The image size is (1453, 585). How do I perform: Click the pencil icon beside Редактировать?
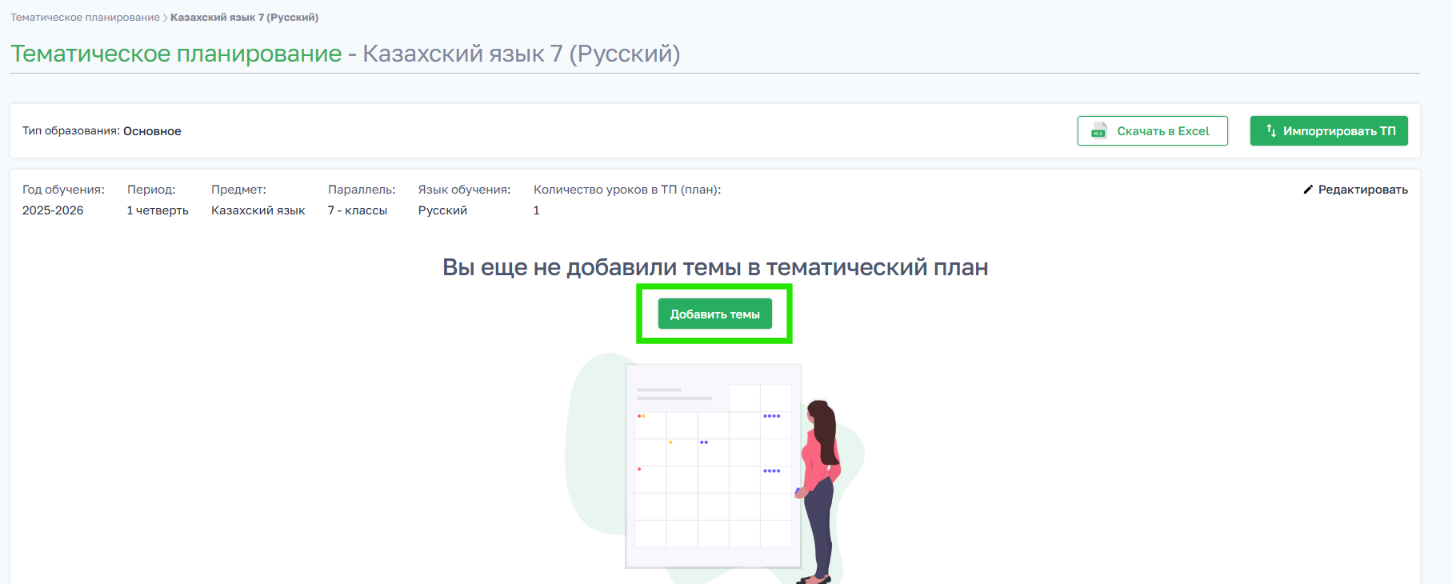click(1308, 190)
